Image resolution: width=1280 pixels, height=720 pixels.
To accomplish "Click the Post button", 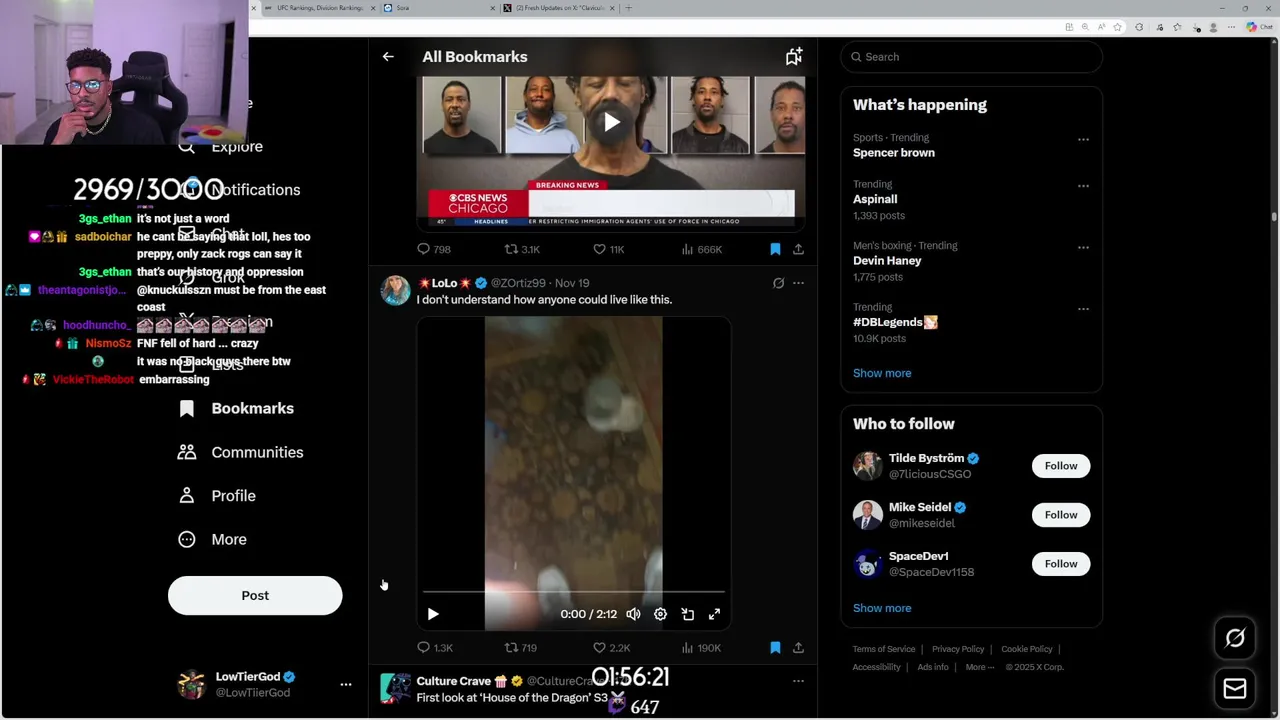I will tap(255, 596).
